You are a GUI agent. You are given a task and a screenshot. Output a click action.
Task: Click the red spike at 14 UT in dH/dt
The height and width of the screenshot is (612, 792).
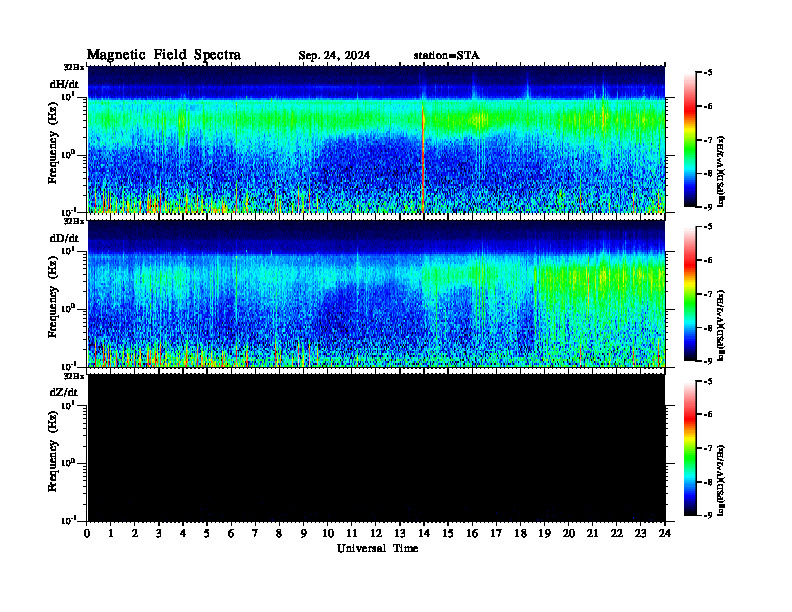[x=423, y=157]
